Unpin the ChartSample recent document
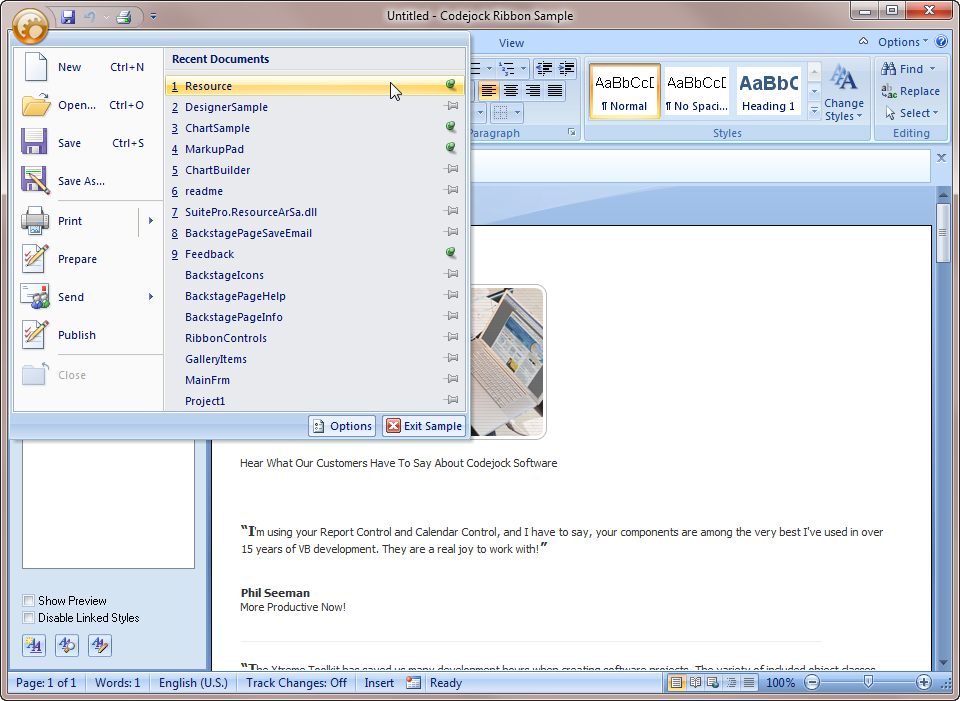 pos(451,127)
